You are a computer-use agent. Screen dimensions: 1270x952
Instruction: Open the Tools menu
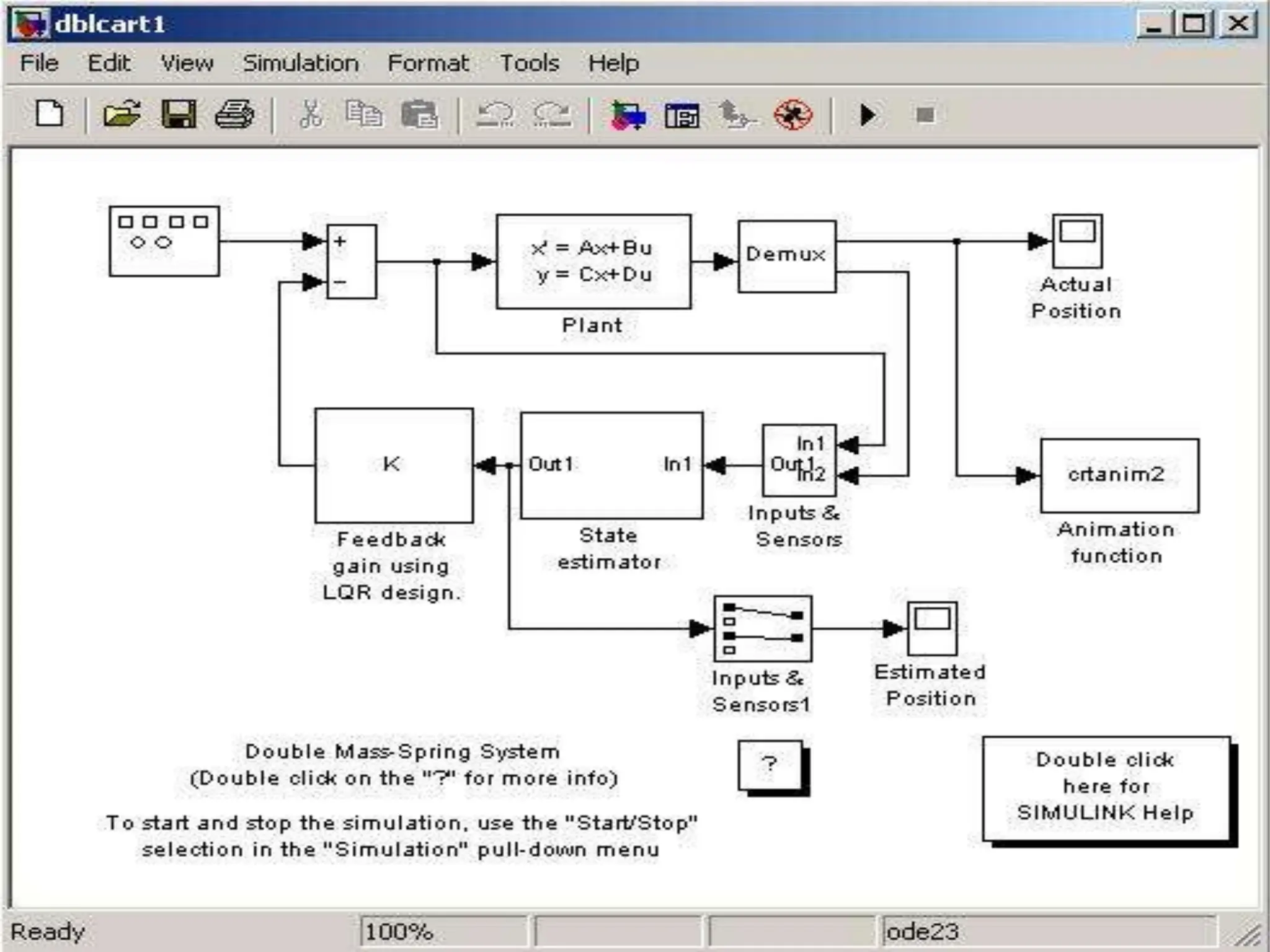point(529,63)
